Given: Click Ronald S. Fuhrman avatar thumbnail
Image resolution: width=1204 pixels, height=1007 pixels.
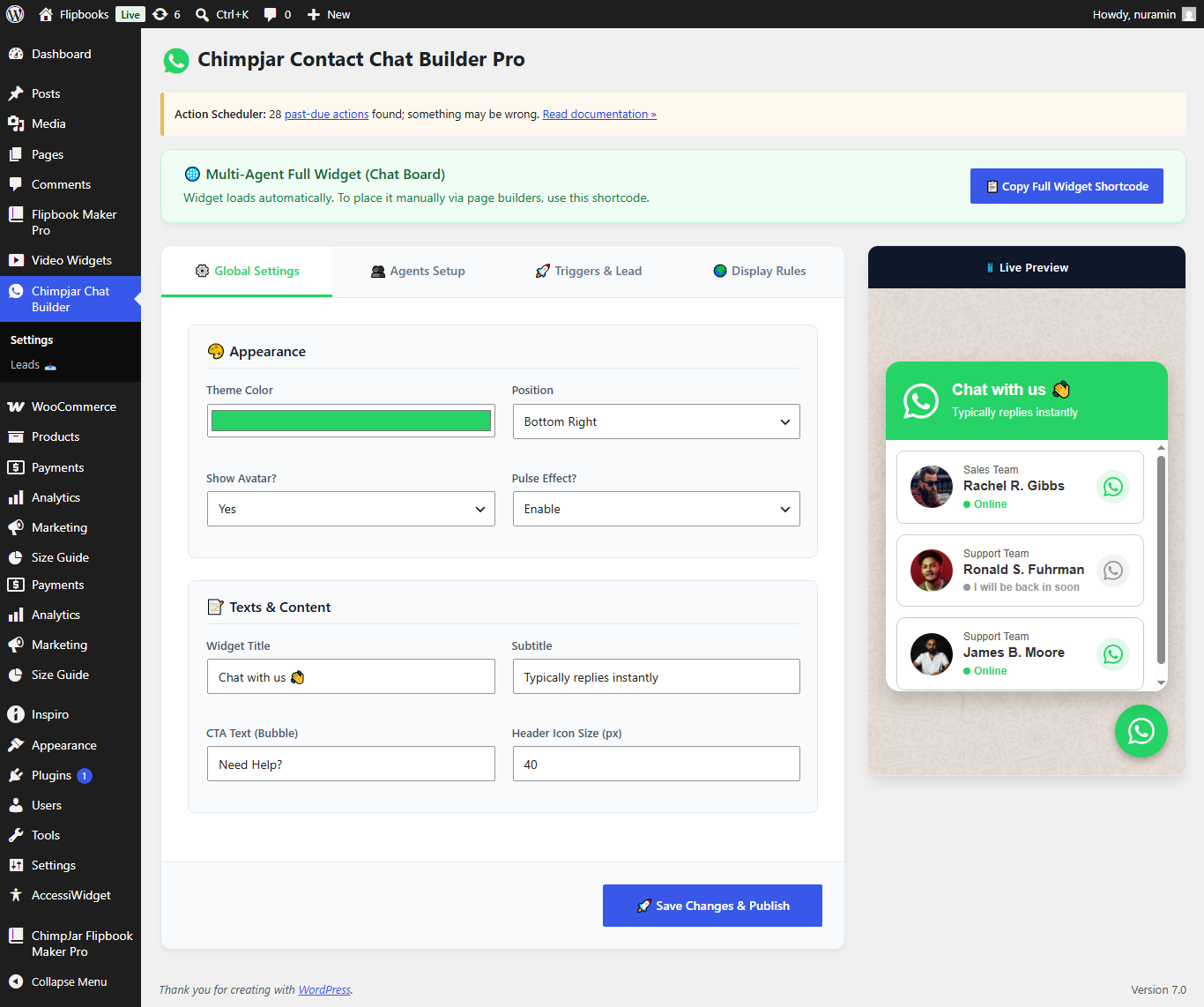Looking at the screenshot, I should point(932,571).
